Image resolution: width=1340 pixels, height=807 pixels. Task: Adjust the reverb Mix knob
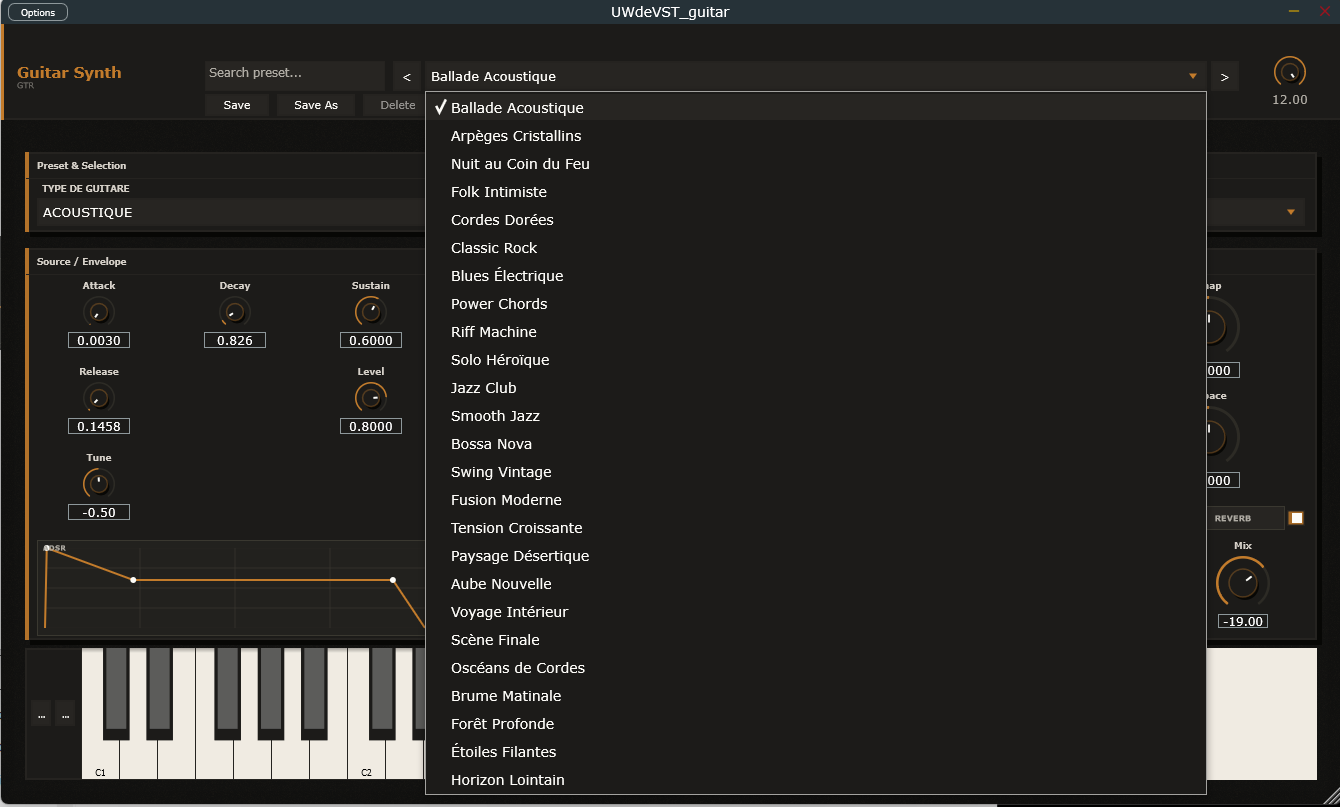point(1242,581)
